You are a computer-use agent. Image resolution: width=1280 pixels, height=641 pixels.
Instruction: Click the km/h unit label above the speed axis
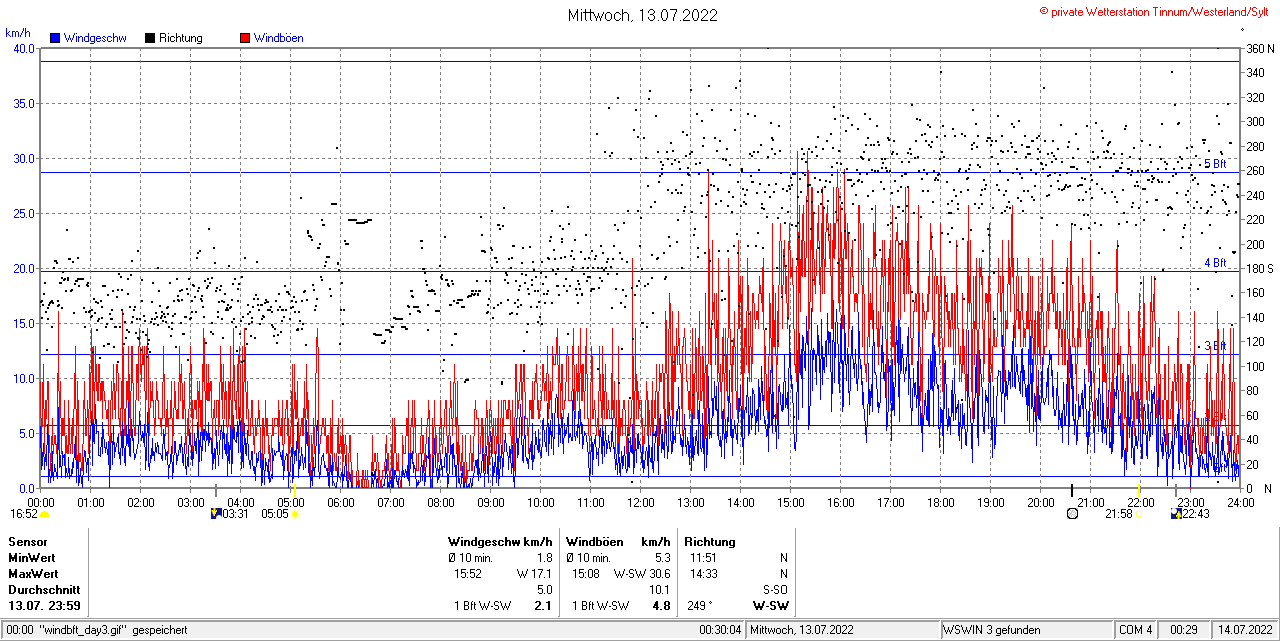pos(17,33)
